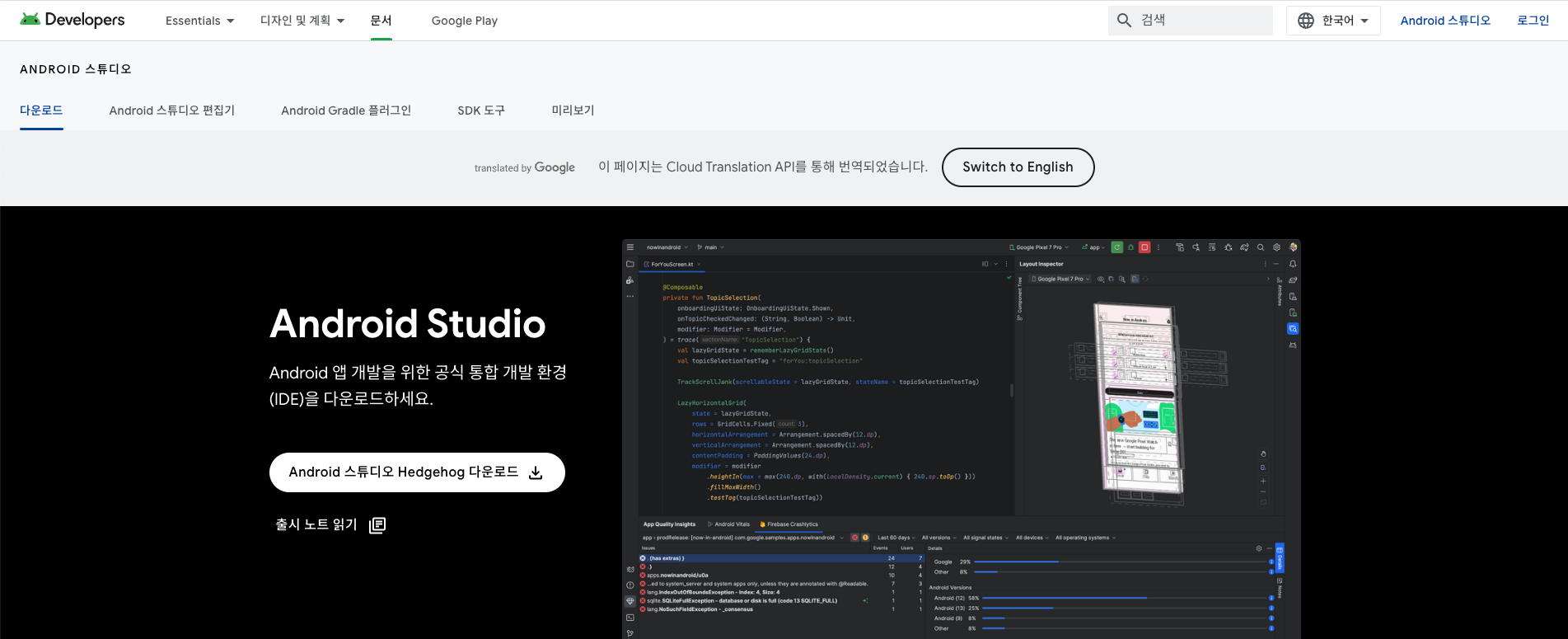Open the Android Gradle 플러그인 tab
The height and width of the screenshot is (639, 1568).
(346, 110)
